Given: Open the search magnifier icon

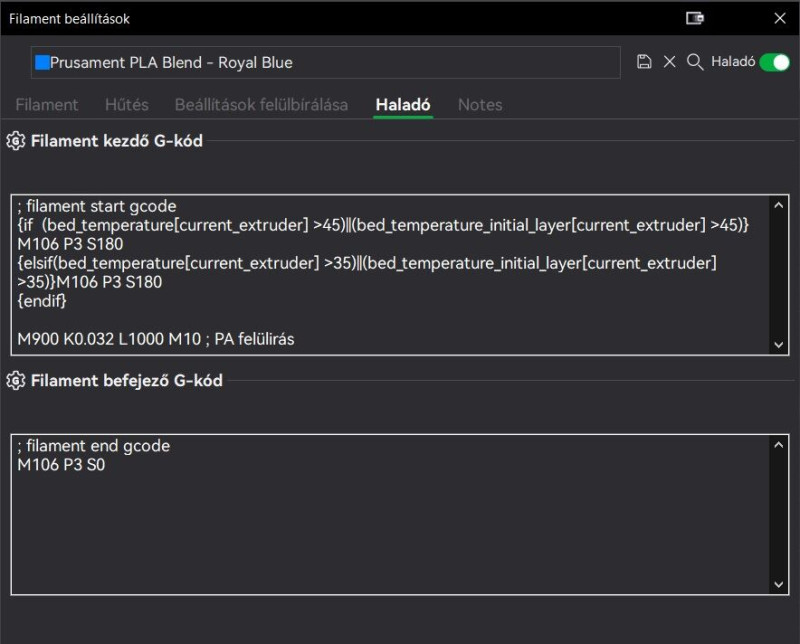Looking at the screenshot, I should click(695, 62).
